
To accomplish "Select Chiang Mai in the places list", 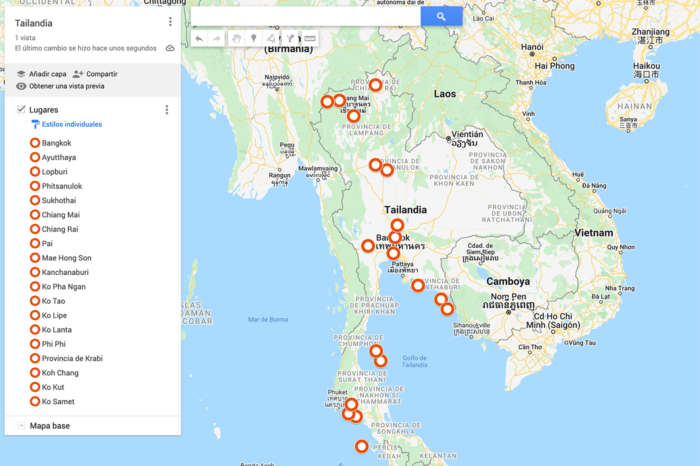I will tap(61, 215).
